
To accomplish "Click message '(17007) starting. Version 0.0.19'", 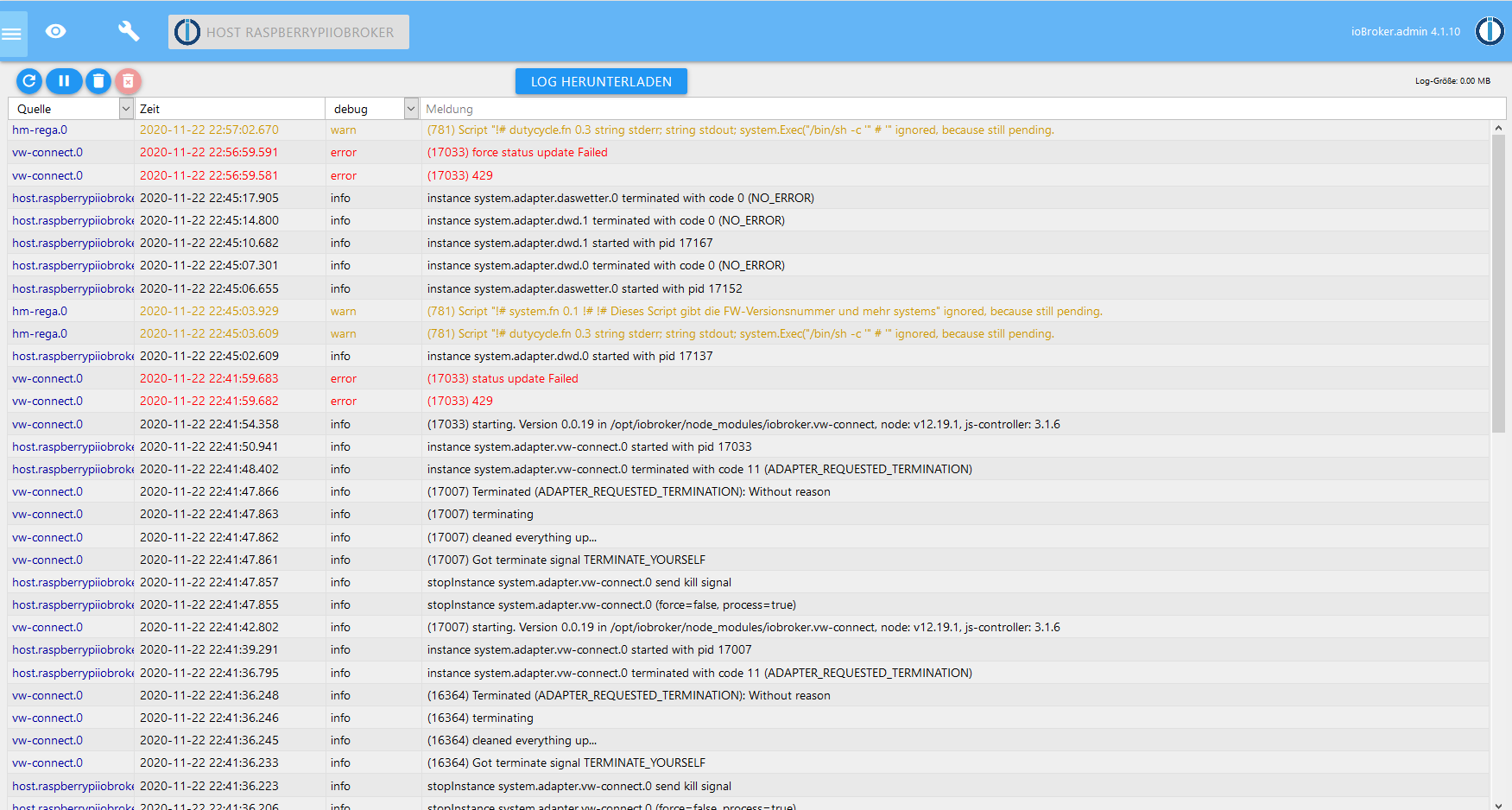I will click(x=743, y=627).
